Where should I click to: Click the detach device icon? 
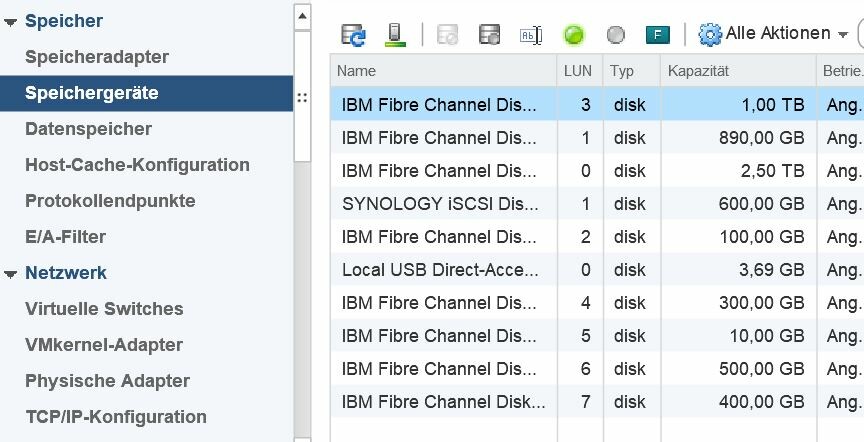447,35
